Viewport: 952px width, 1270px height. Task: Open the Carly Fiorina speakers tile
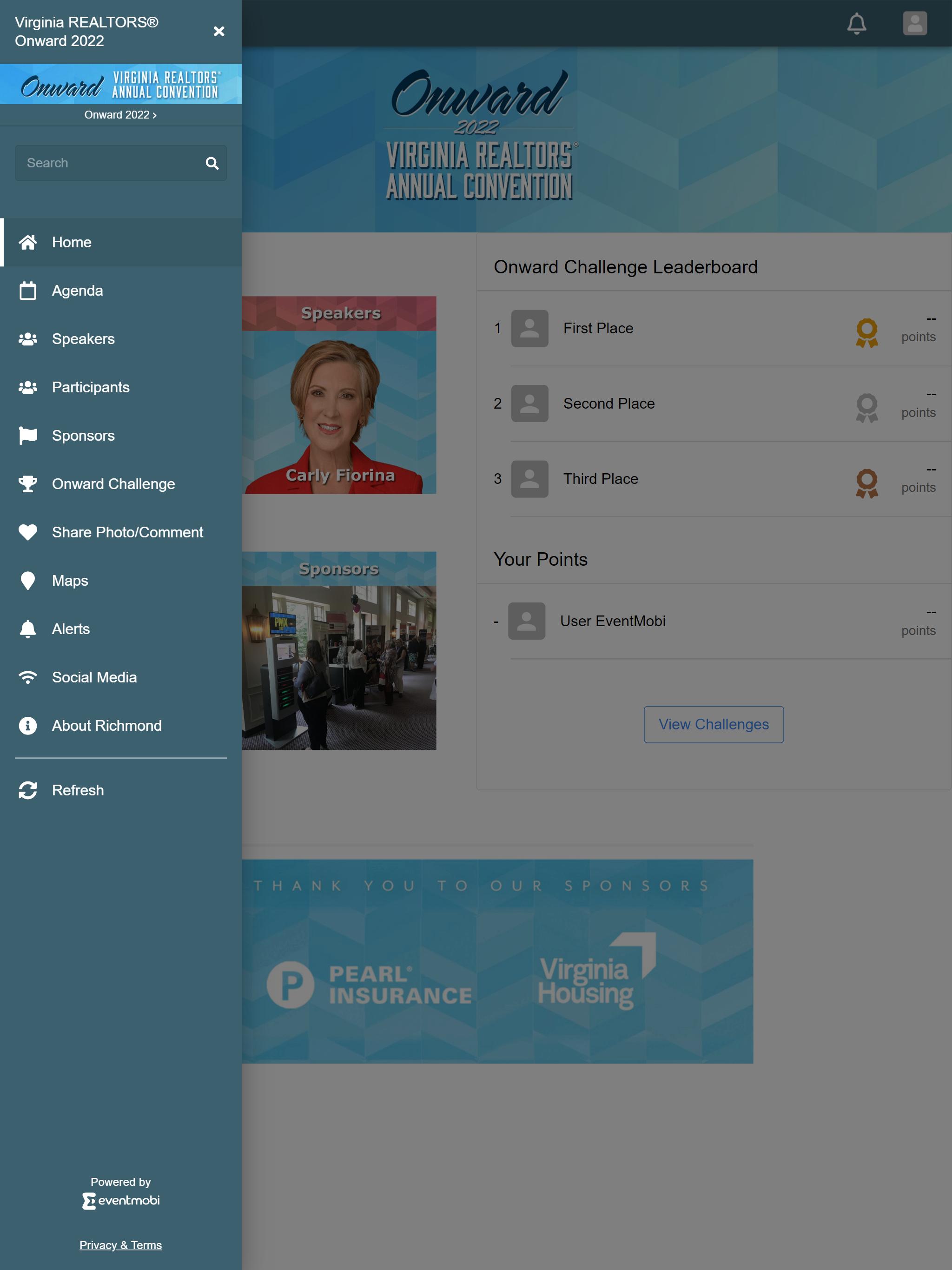(339, 395)
